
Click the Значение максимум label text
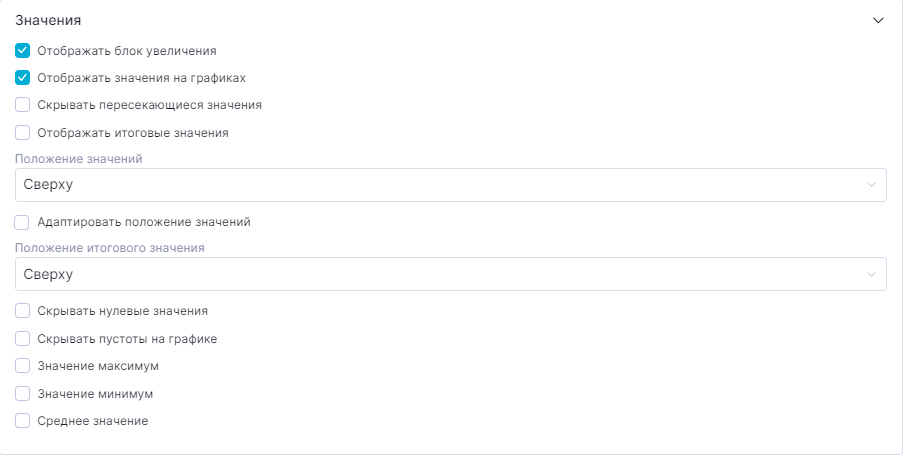point(98,366)
